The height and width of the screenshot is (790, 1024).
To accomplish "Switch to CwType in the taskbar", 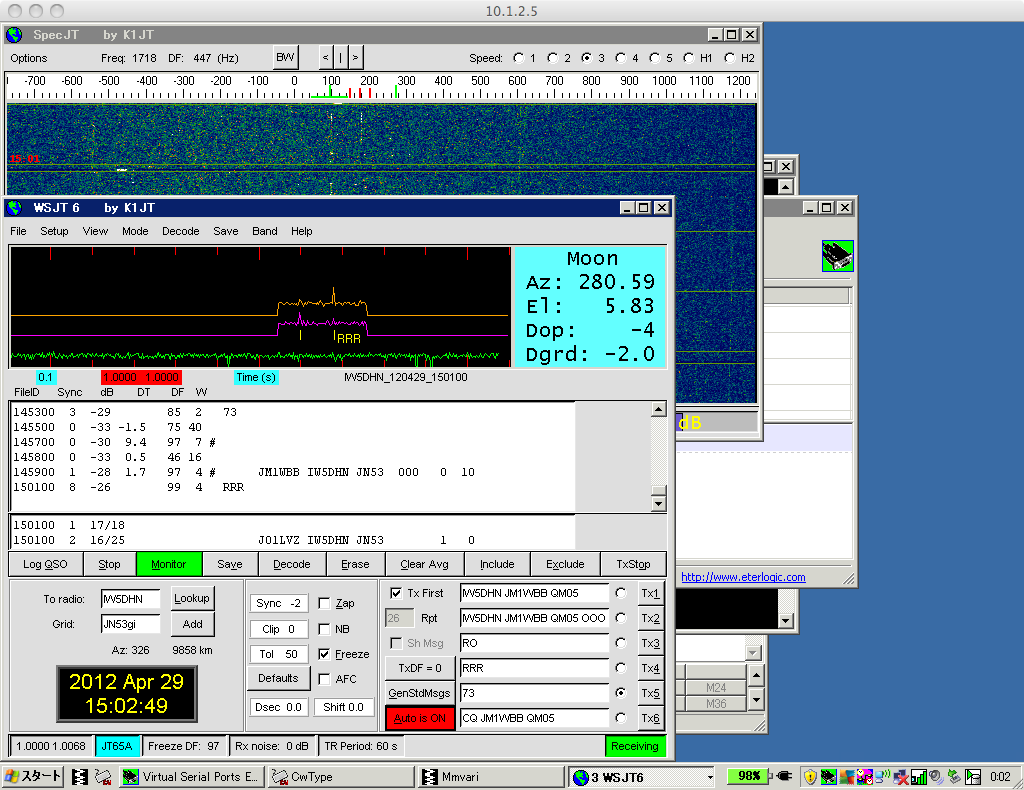I will pos(340,776).
